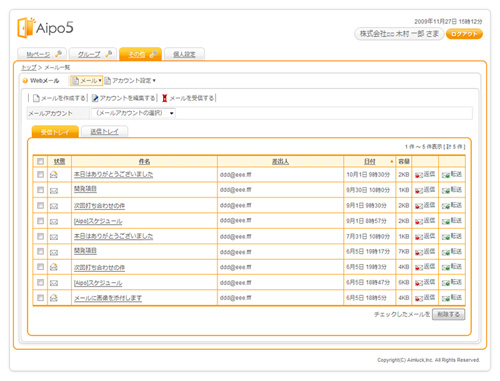Reply icon for the 9月1日 8時57分 mail

[419, 221]
